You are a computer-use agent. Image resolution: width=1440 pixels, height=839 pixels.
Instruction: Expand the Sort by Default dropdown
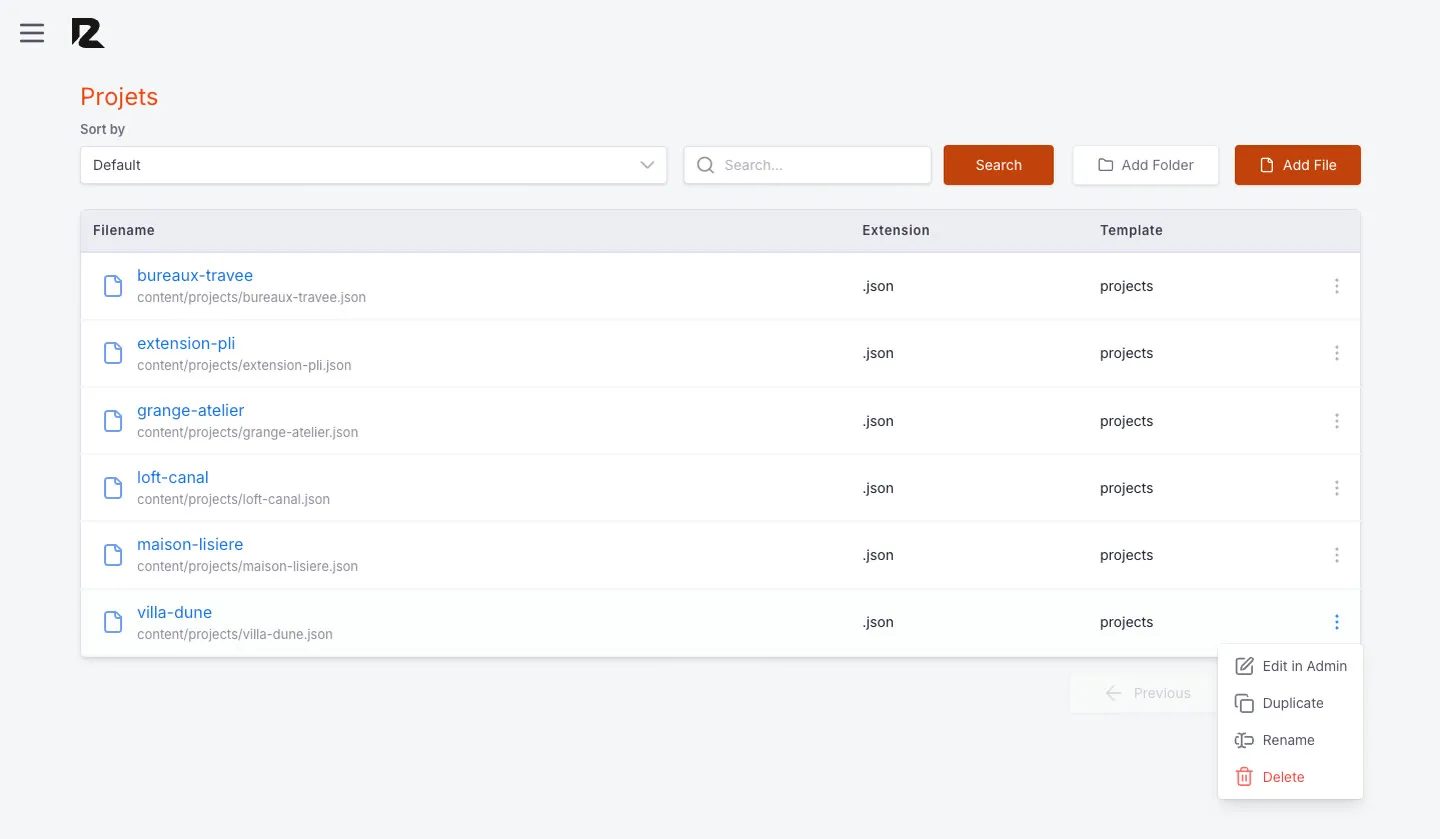[374, 165]
